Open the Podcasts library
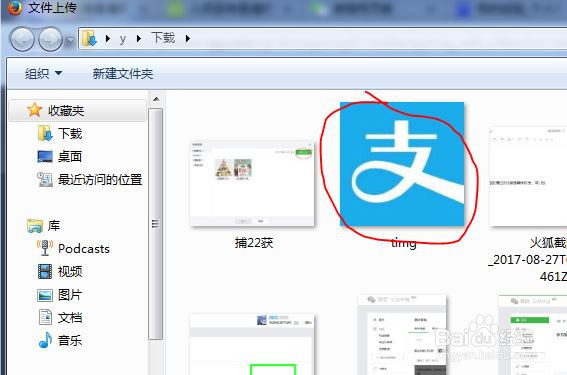 point(84,249)
